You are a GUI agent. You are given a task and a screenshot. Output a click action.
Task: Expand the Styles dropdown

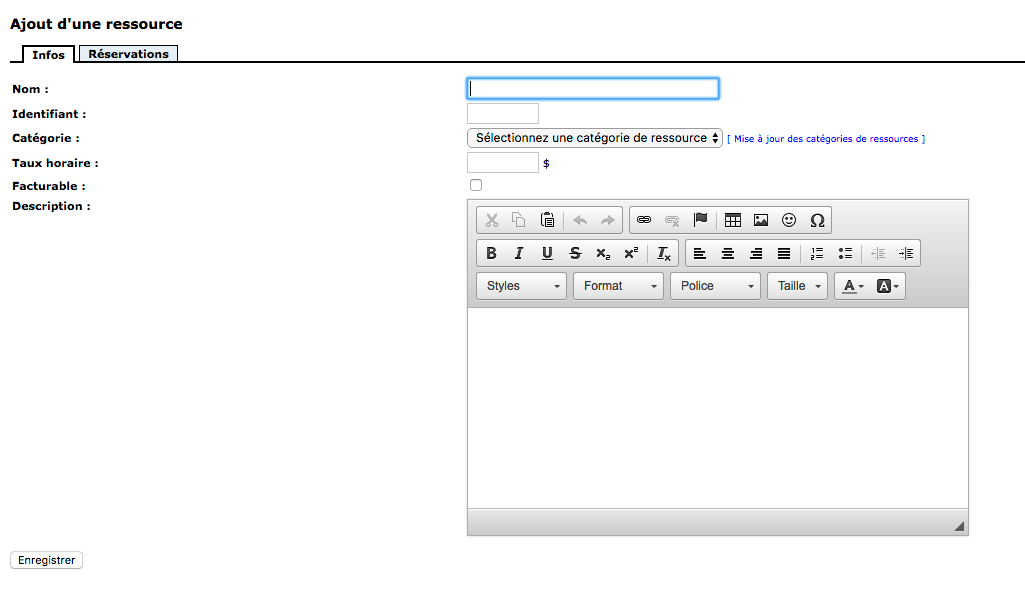pos(521,286)
